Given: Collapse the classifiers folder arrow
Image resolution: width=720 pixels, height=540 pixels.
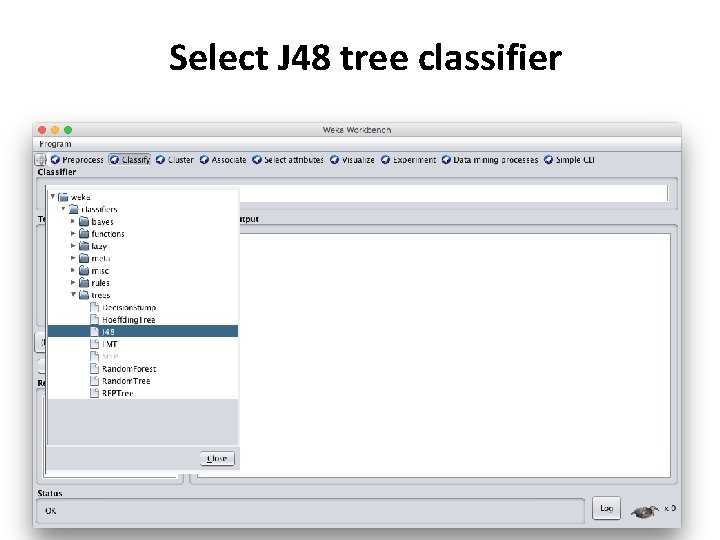Looking at the screenshot, I should pyautogui.click(x=63, y=209).
